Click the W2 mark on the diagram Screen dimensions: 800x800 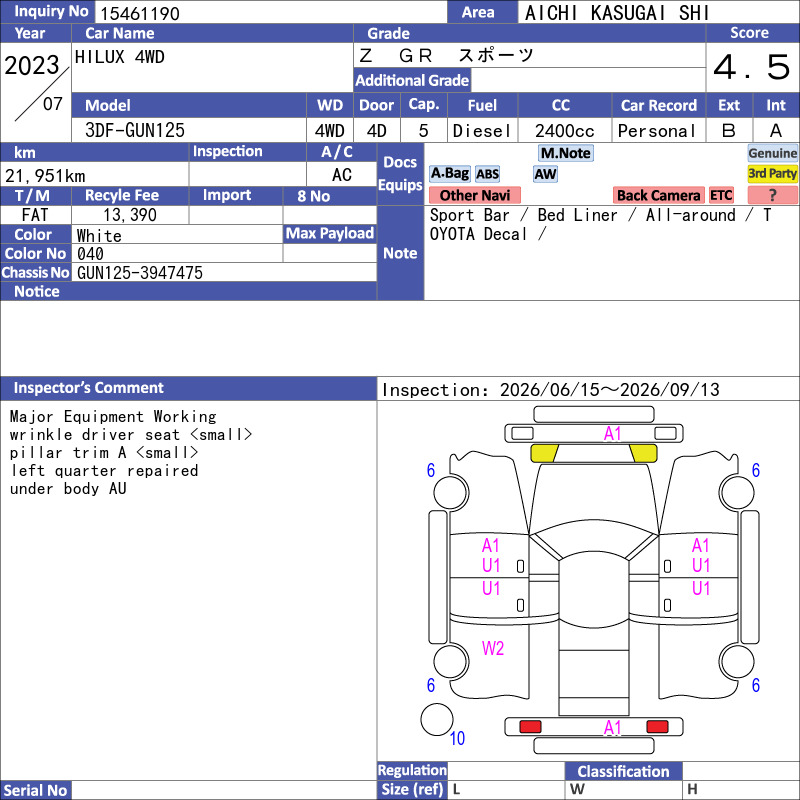coord(492,648)
